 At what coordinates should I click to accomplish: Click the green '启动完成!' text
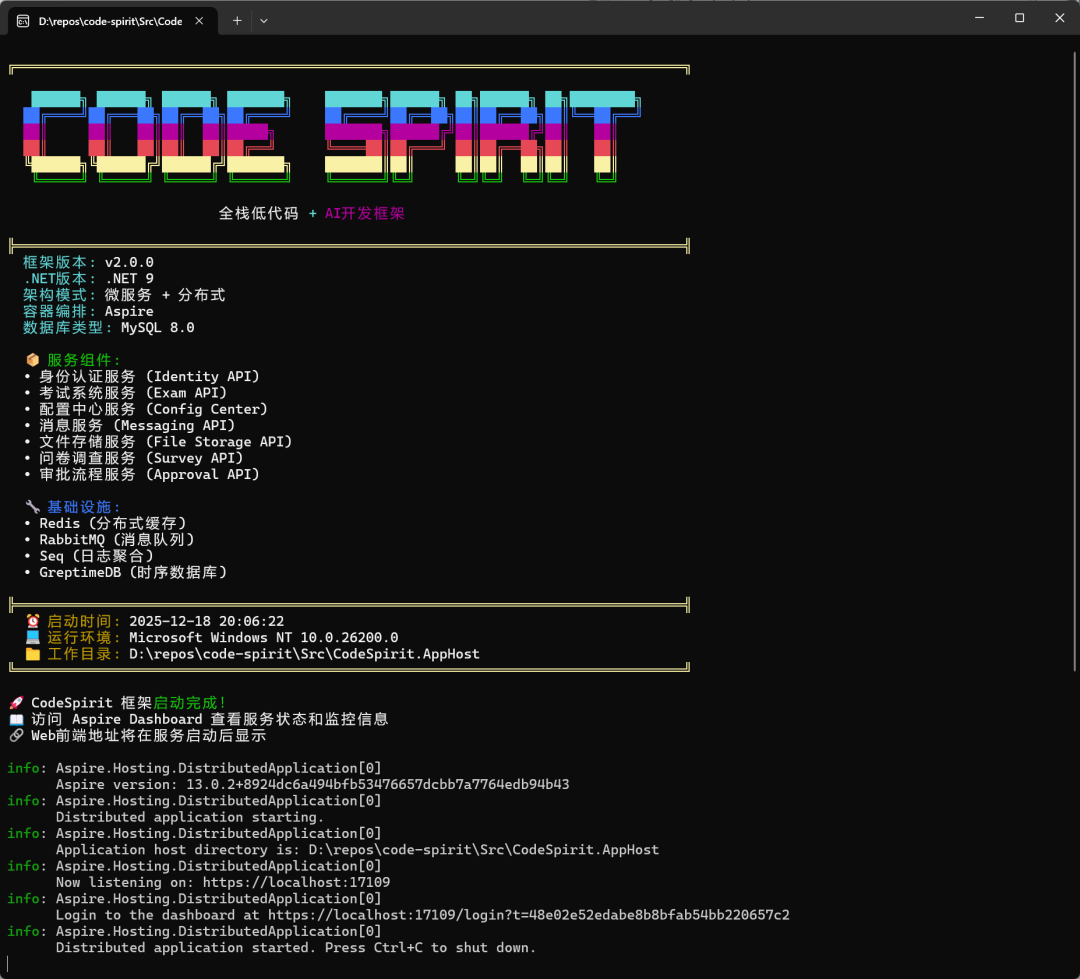189,703
